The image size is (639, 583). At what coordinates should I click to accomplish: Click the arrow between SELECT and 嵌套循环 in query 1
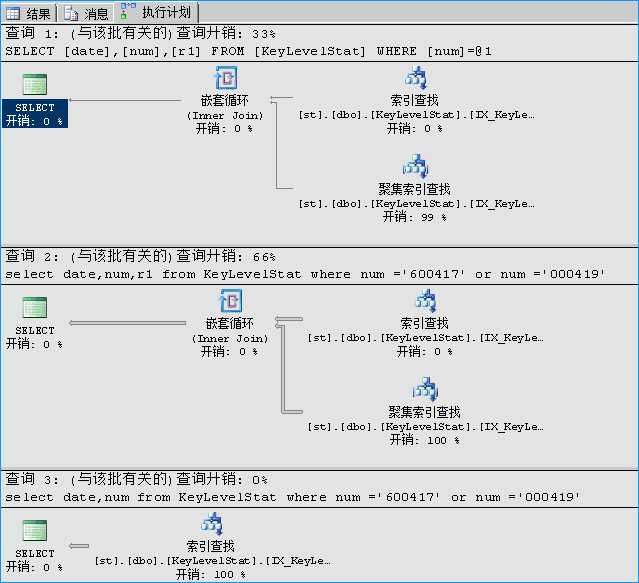[125, 100]
